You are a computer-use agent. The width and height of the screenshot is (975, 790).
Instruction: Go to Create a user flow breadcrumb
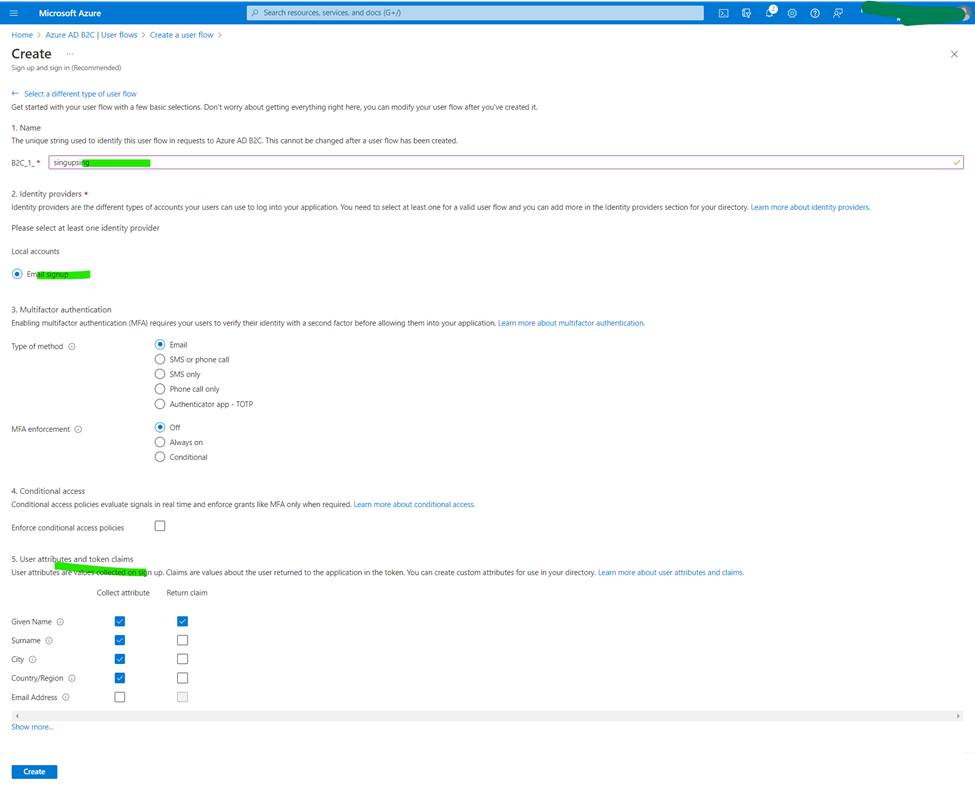pos(182,35)
